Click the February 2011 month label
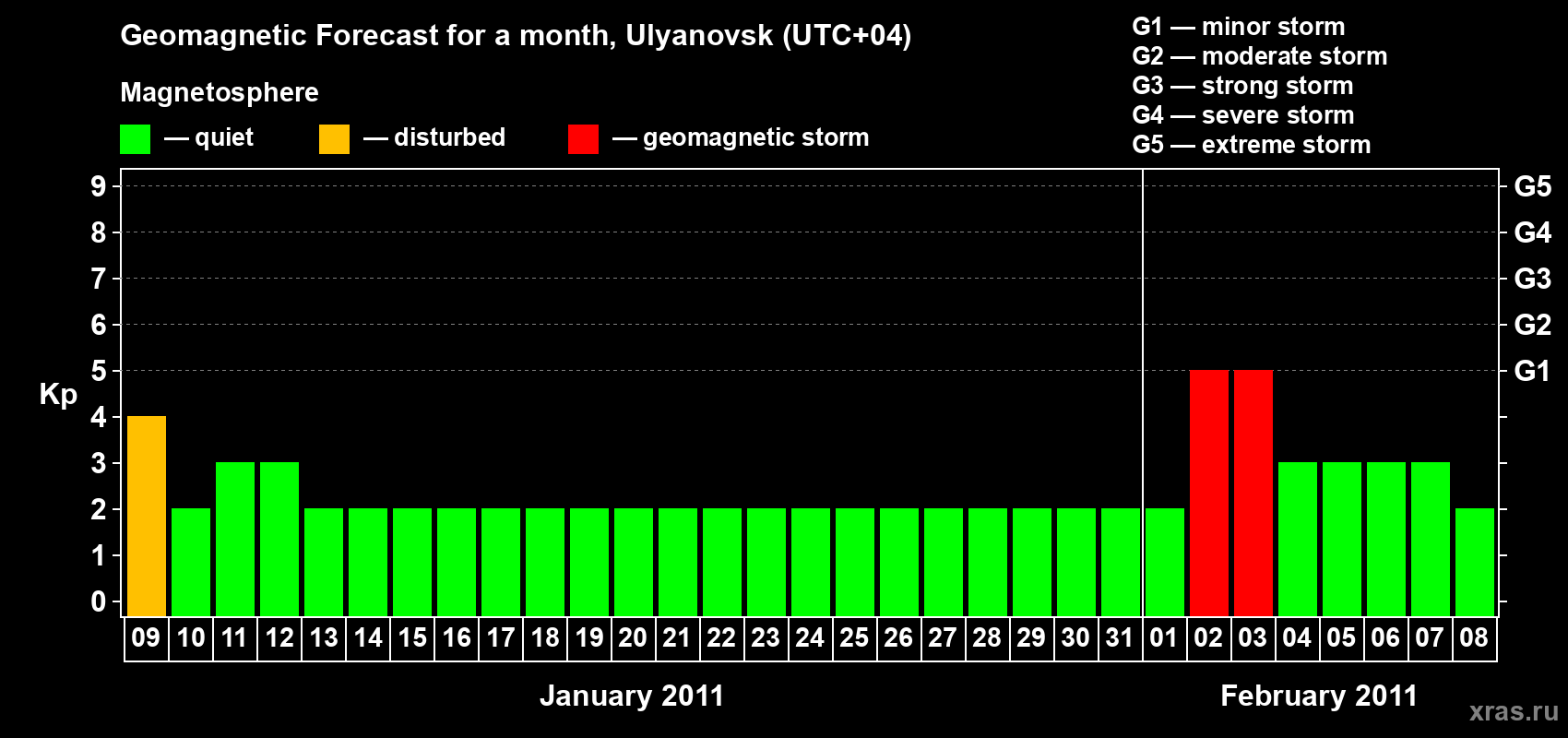The image size is (1568, 738). tap(1319, 696)
